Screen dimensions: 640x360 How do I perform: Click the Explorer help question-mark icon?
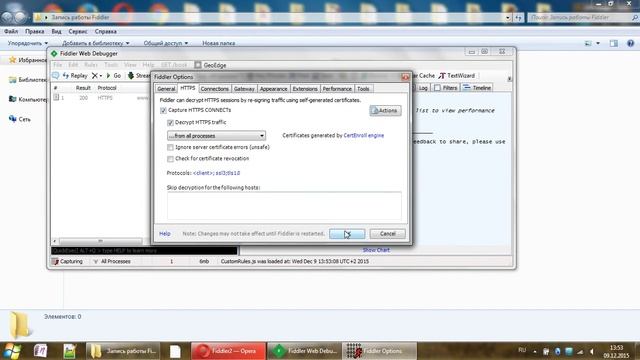(630, 43)
